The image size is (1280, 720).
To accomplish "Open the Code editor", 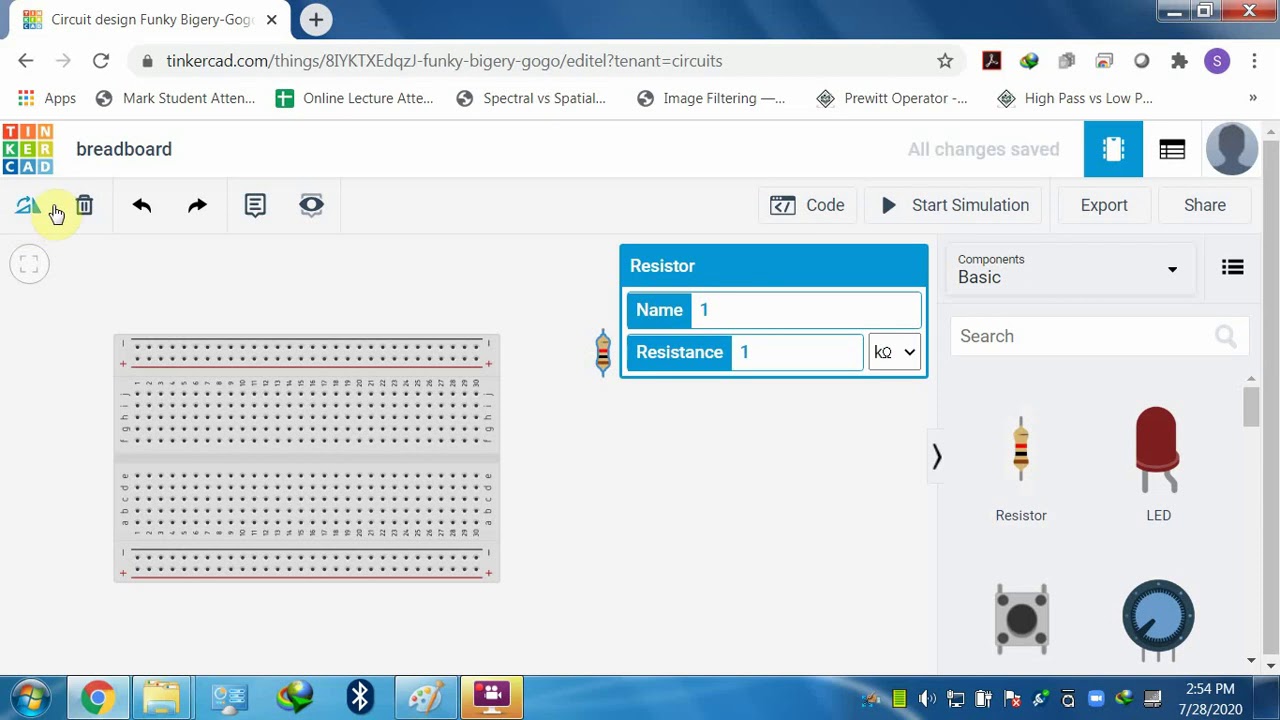I will click(807, 205).
